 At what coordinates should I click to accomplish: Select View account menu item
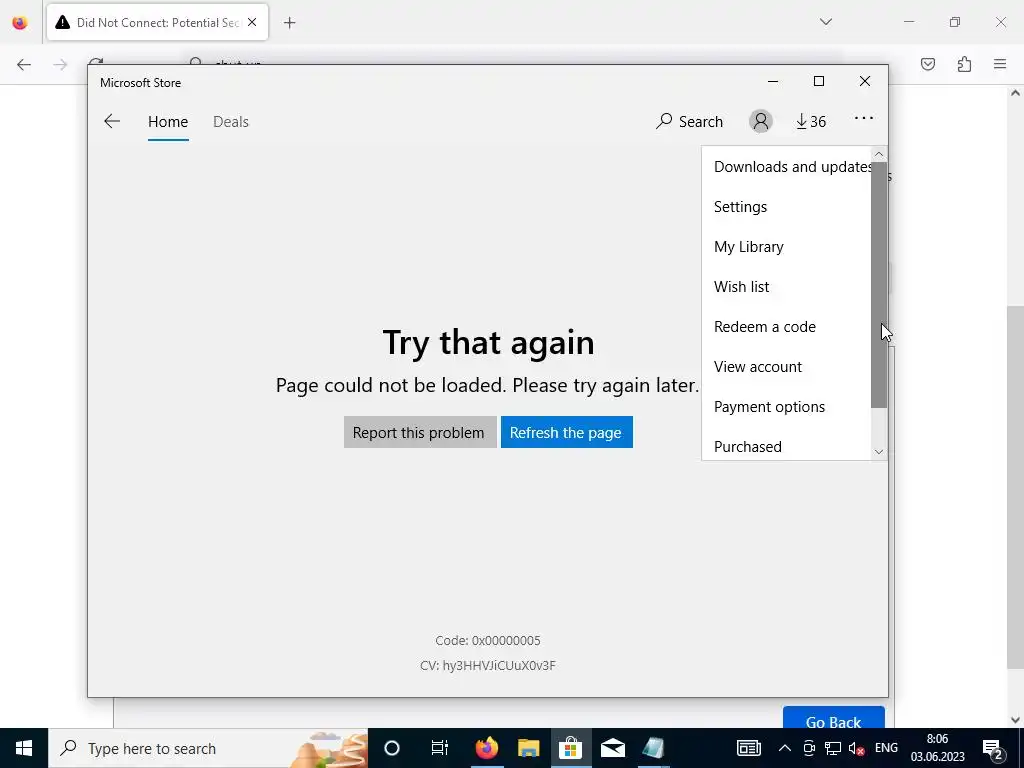point(786,366)
